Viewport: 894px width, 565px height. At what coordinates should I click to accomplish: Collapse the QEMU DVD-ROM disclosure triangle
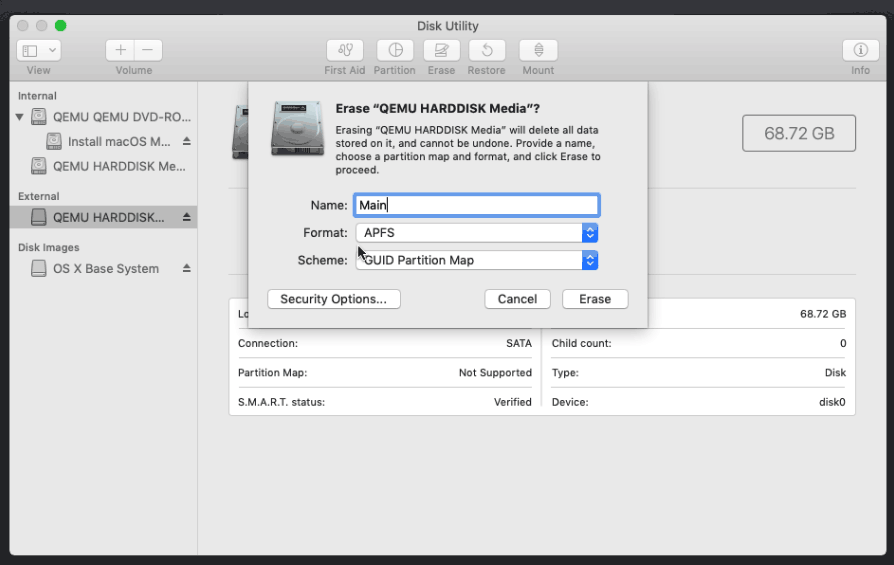(x=19, y=117)
